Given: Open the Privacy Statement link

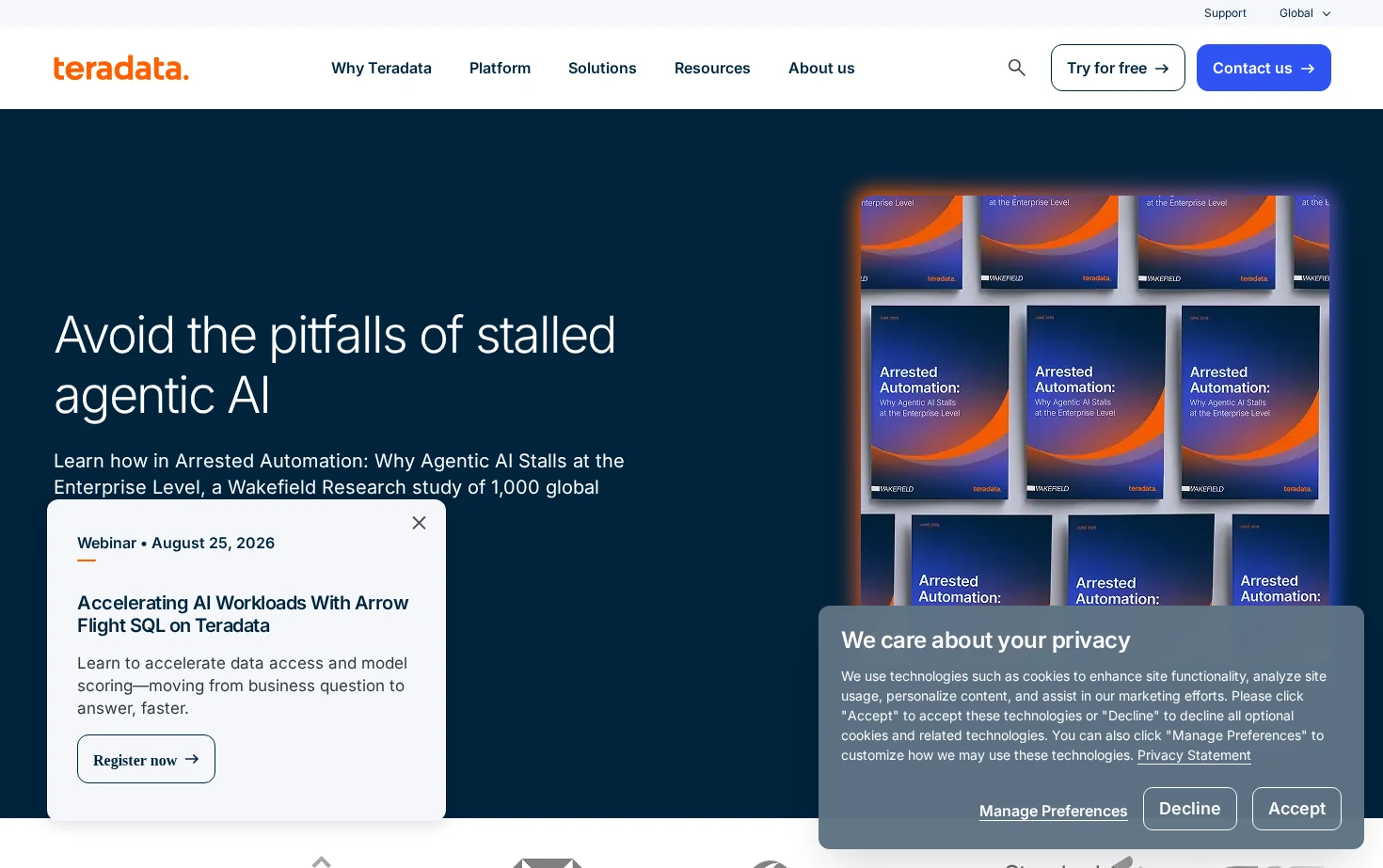Looking at the screenshot, I should [x=1194, y=755].
